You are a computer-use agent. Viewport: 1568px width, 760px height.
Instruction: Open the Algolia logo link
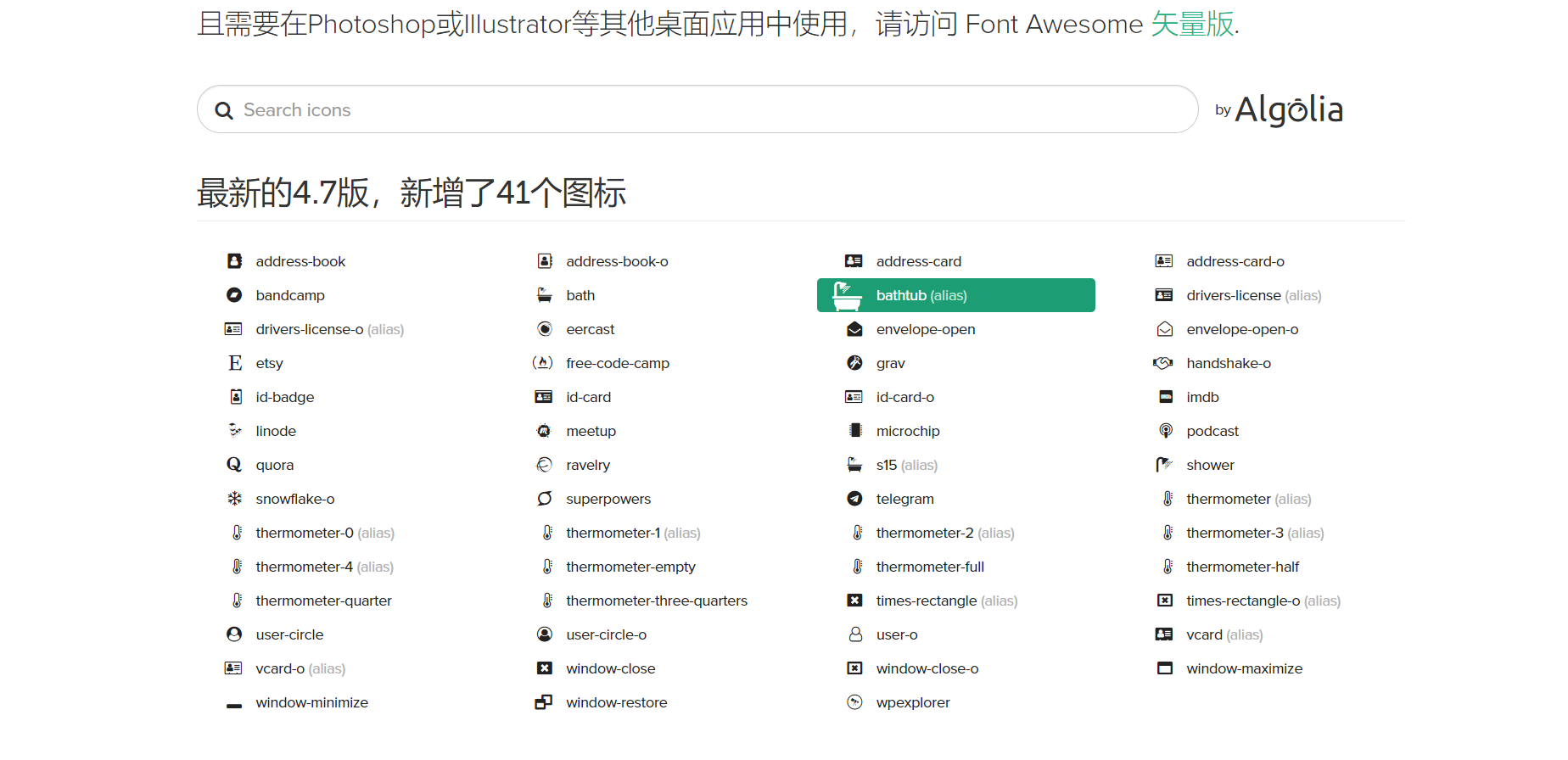coord(1287,109)
